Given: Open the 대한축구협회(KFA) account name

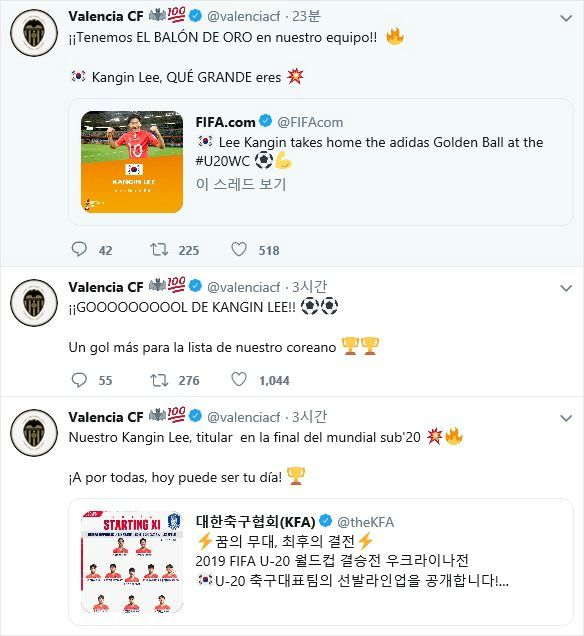Looking at the screenshot, I should coord(256,522).
